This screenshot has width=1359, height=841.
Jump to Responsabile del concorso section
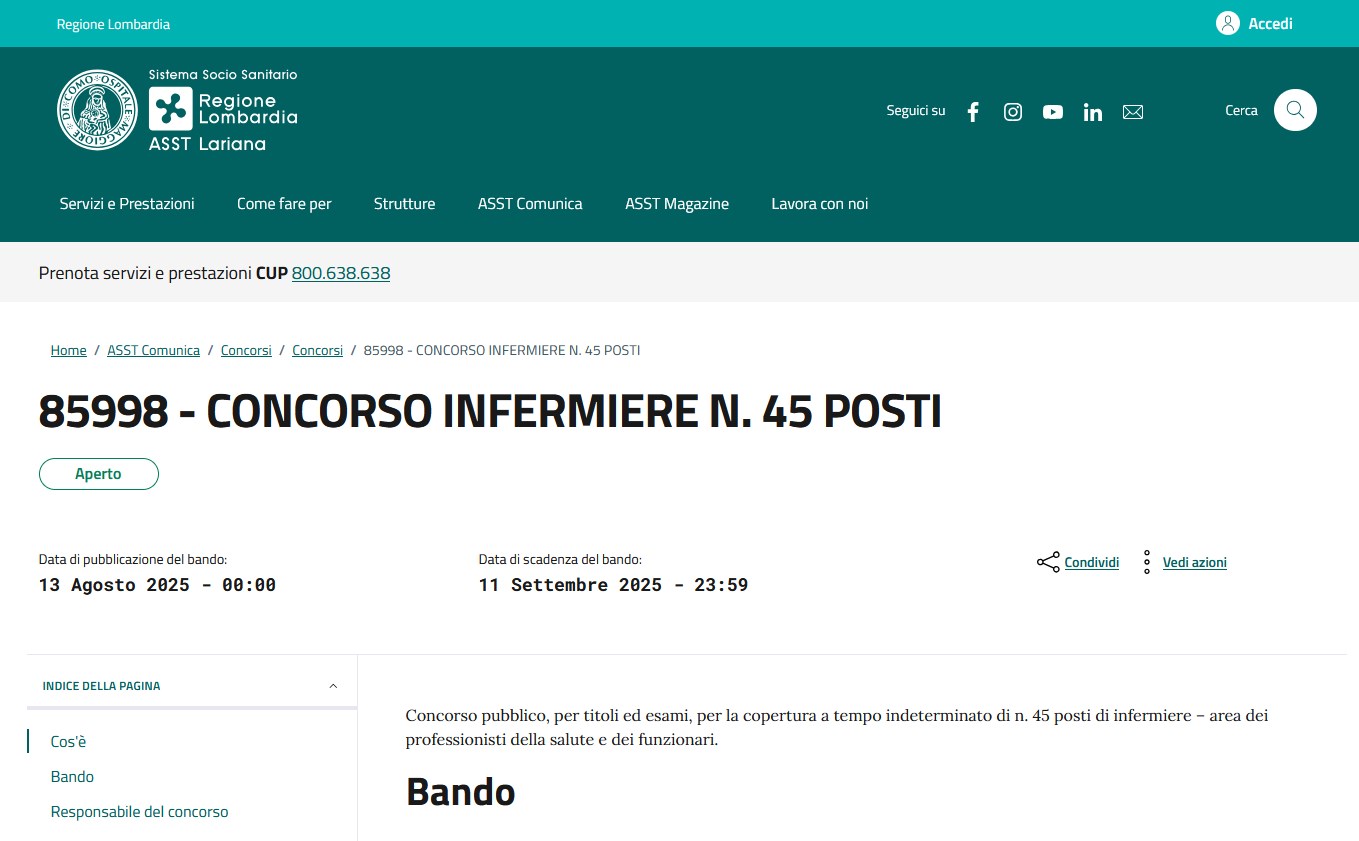pos(139,812)
